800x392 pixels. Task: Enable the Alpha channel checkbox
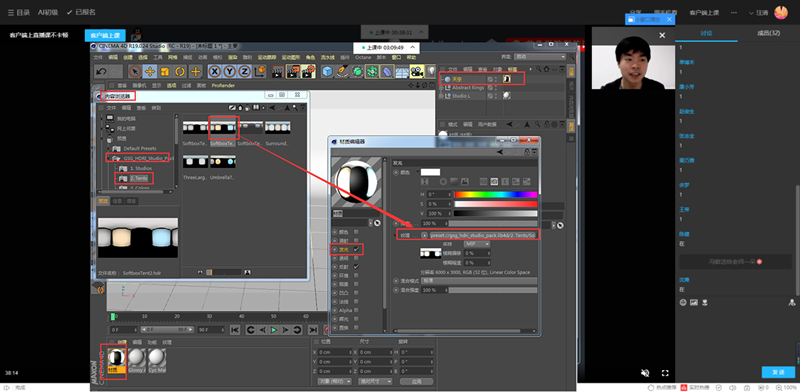point(356,310)
